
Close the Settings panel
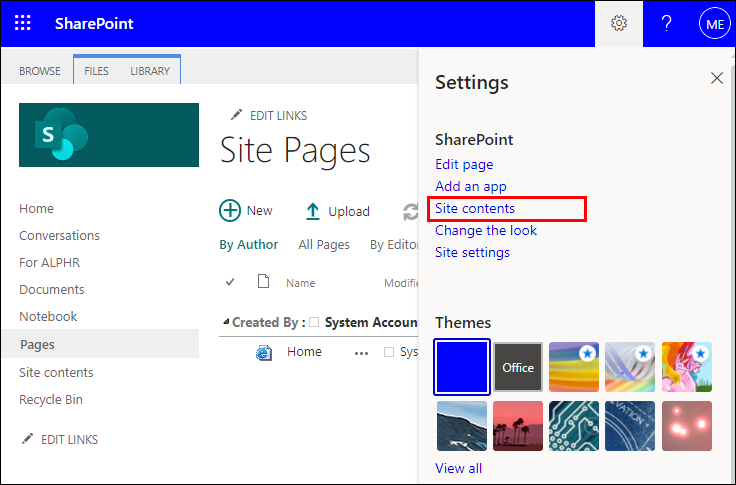(x=716, y=78)
